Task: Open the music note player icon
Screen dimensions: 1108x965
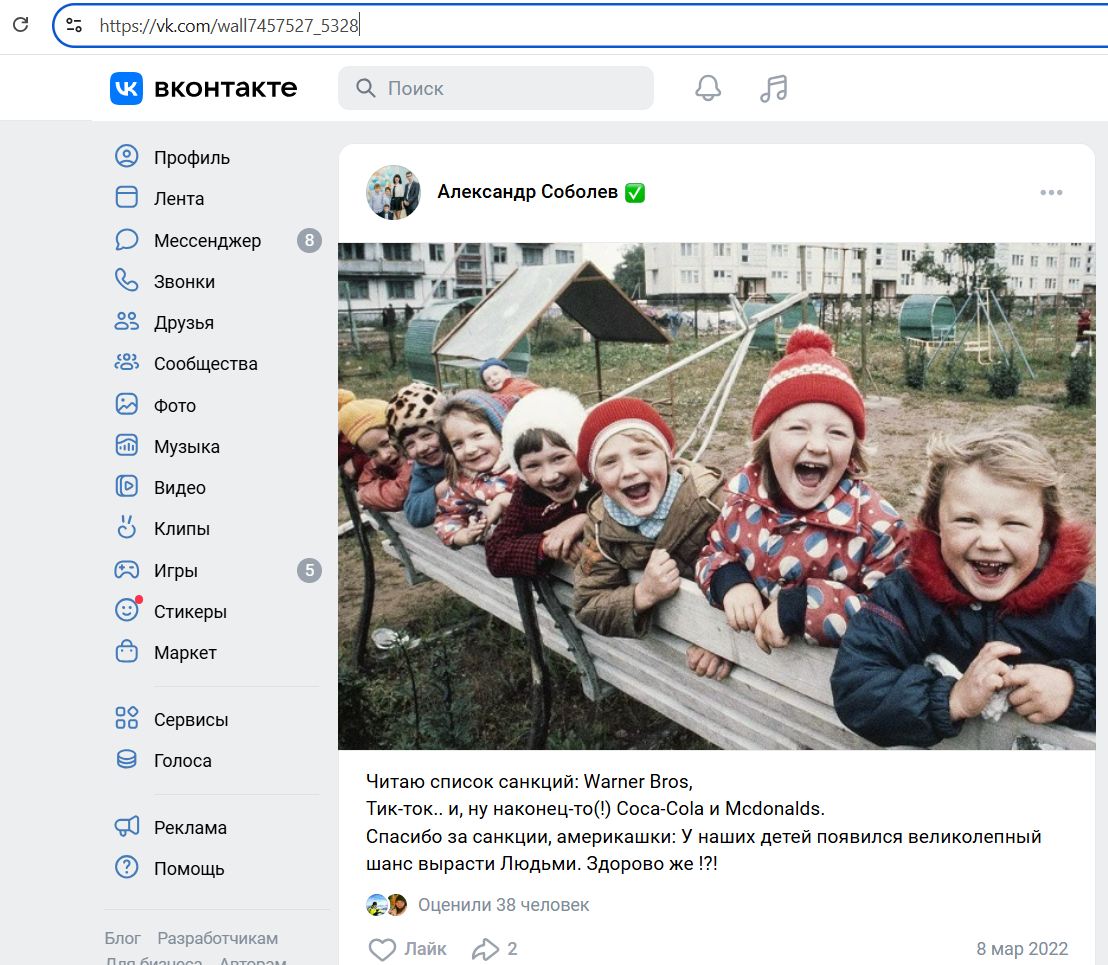Action: point(773,88)
